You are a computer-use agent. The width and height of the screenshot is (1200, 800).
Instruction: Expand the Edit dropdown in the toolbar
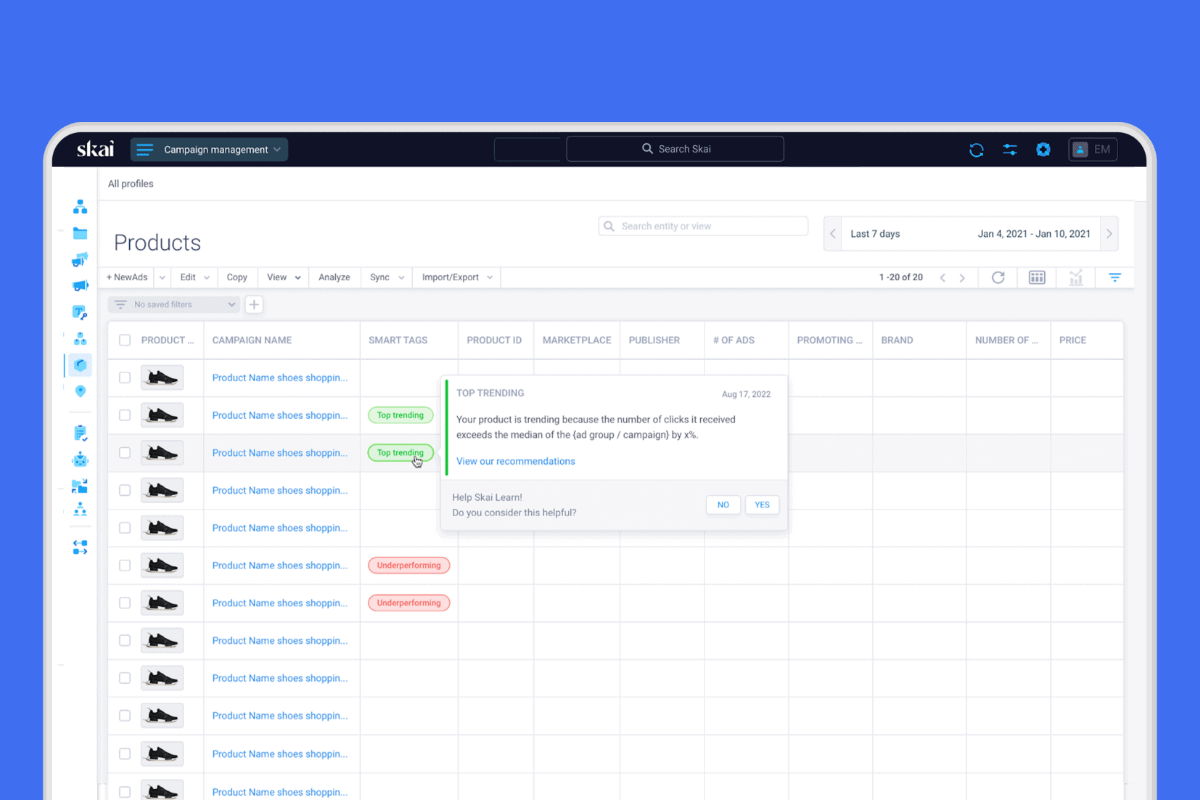(193, 277)
